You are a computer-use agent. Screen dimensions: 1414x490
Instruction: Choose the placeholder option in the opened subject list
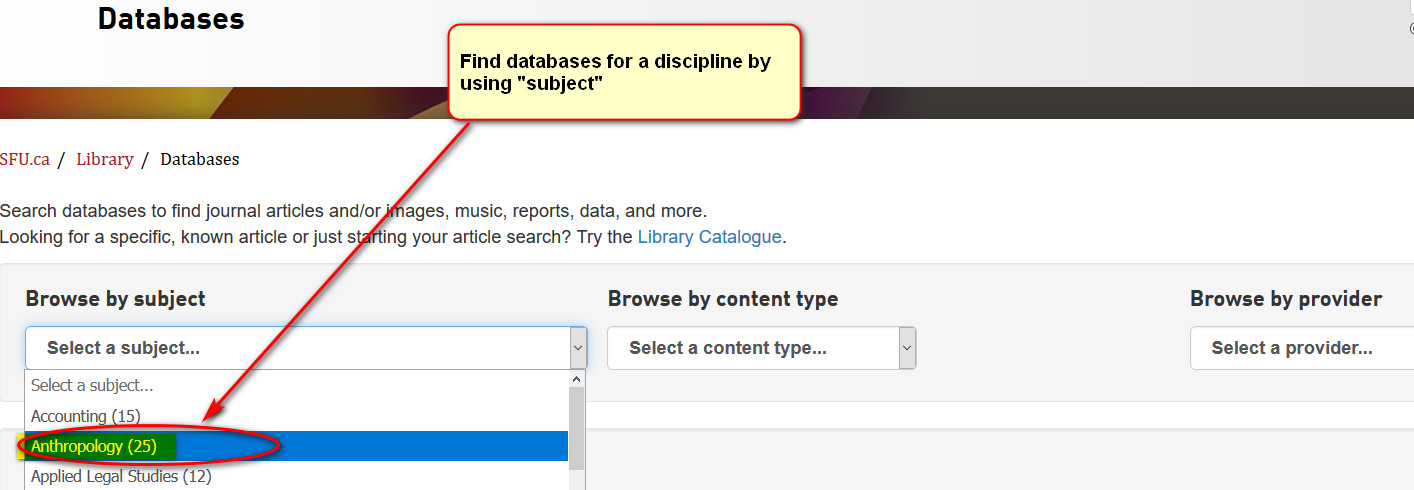click(x=297, y=385)
